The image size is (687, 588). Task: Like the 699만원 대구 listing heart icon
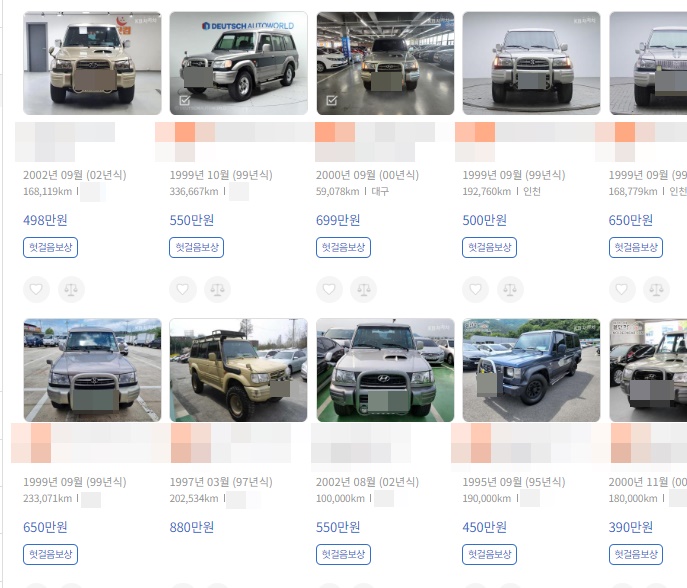[329, 289]
